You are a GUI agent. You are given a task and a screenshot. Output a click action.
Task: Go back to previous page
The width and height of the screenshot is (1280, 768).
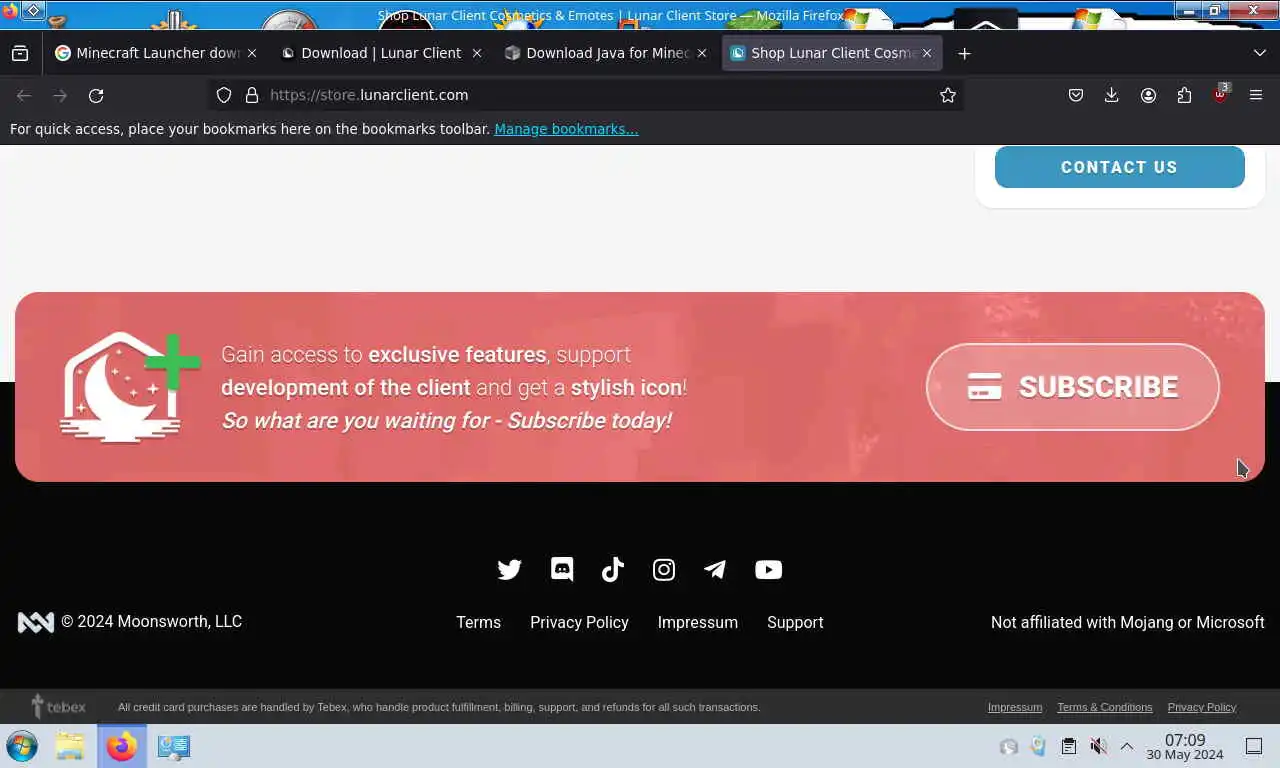click(24, 95)
